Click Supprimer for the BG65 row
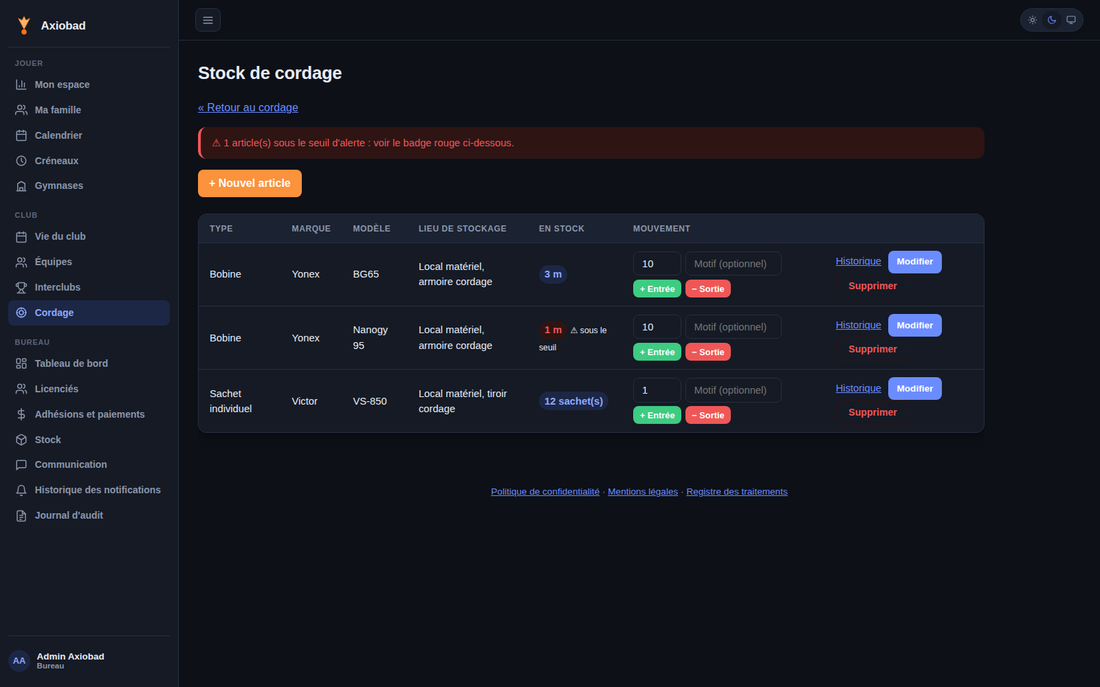 [873, 286]
